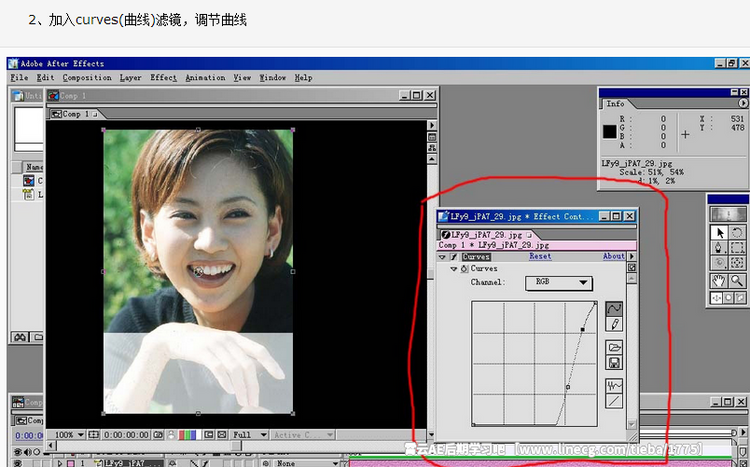Click the stopwatch icon beside Curves property
Screen dimensions: 750x467
464,269
